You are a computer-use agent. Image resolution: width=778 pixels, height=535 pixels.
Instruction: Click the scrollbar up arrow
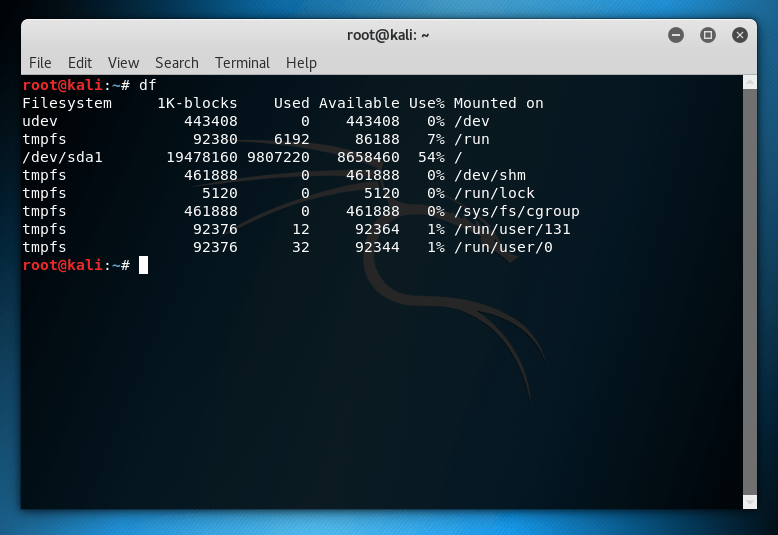[x=750, y=82]
